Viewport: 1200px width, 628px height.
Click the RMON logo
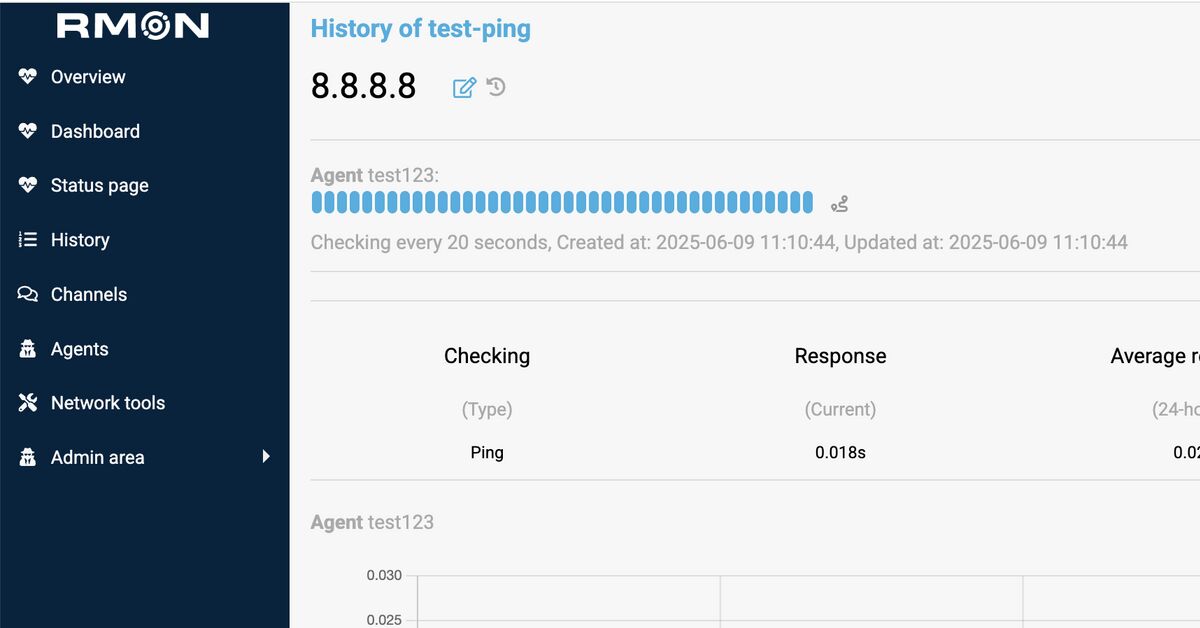point(133,25)
